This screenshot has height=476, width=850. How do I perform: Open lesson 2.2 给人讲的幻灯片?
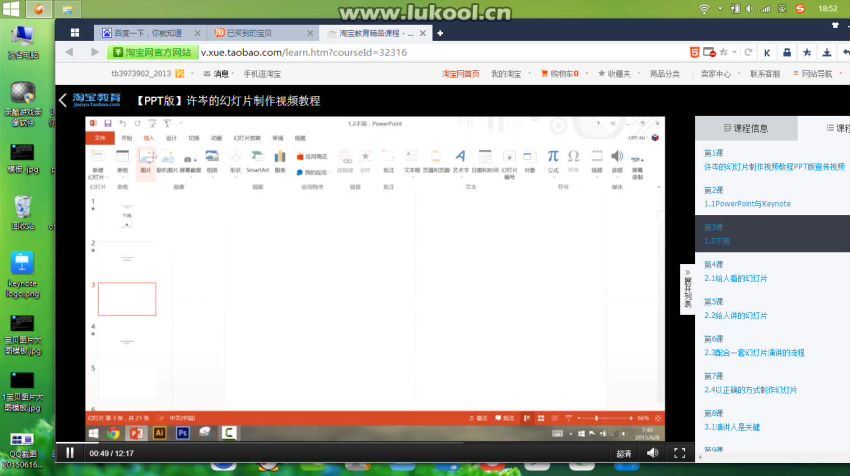[x=735, y=315]
